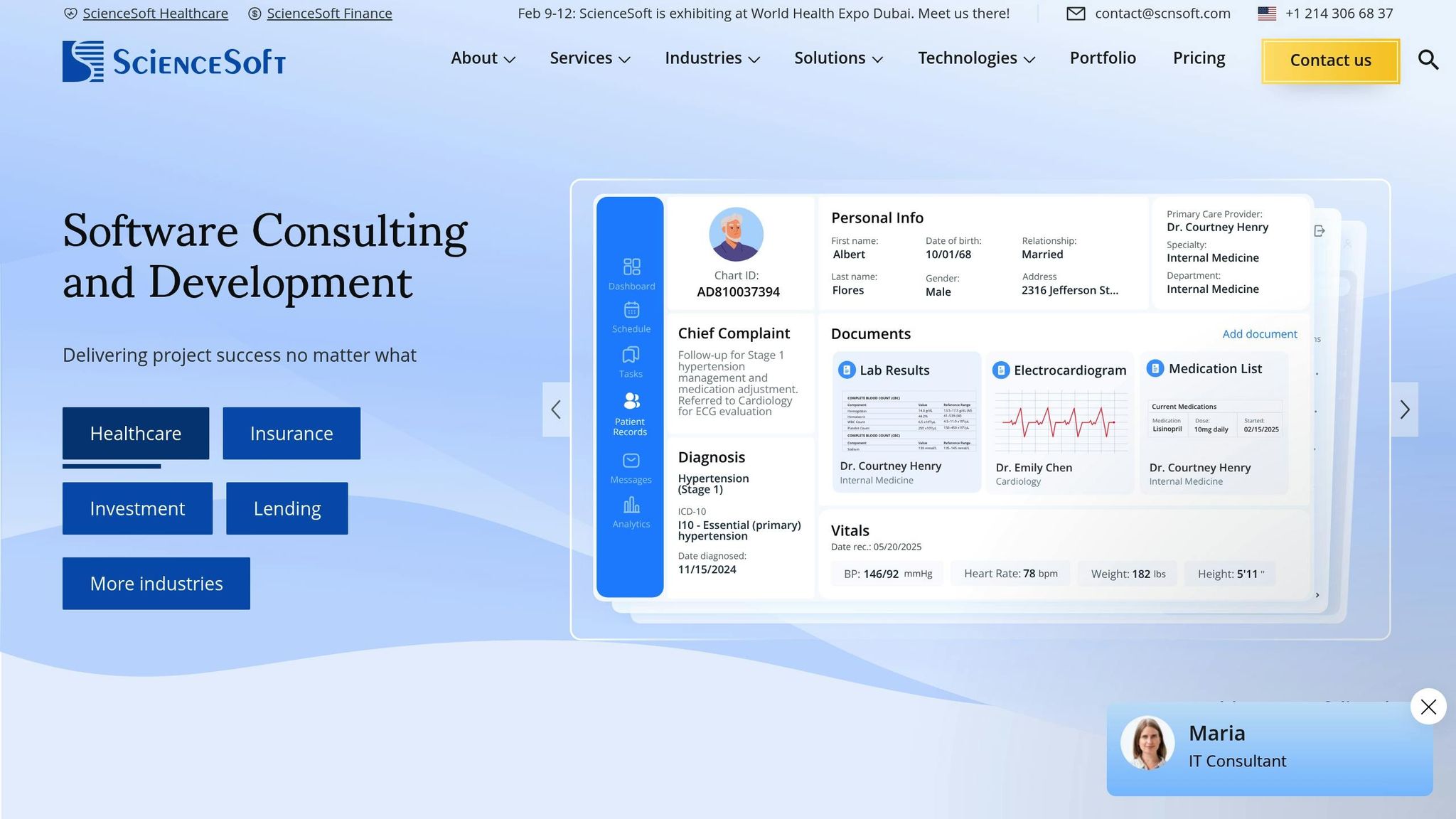Open the Electrocardiogram document icon

[1002, 370]
